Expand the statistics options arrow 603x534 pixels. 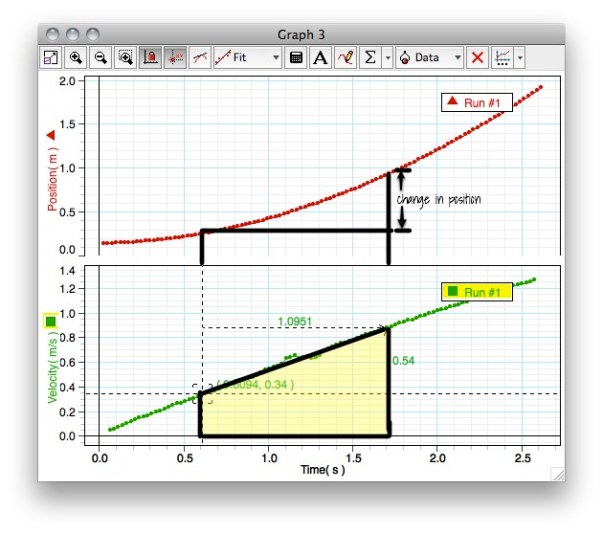[x=388, y=58]
